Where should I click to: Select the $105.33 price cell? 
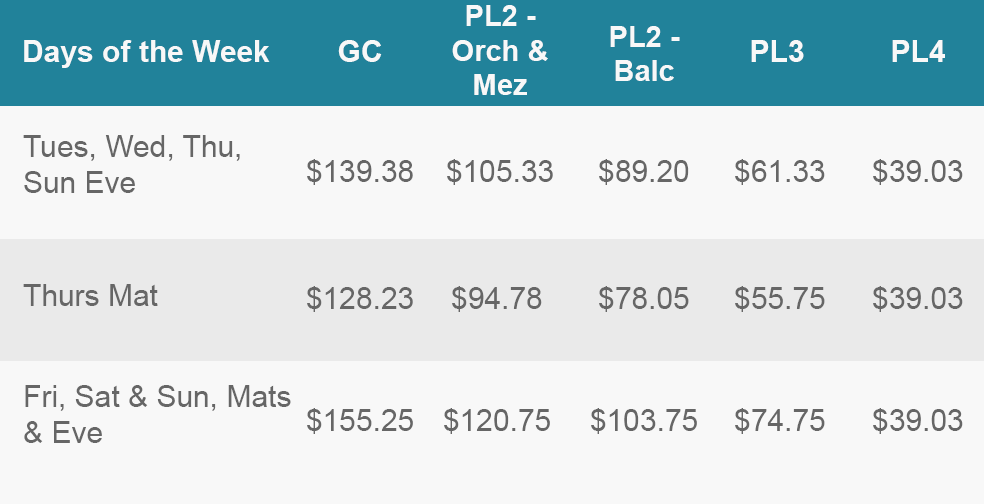[x=500, y=171]
